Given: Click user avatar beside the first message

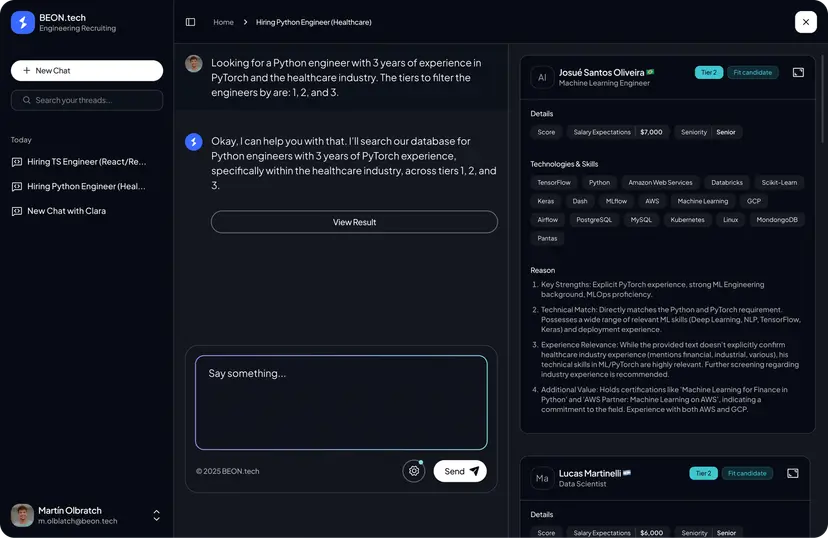Looking at the screenshot, I should [194, 63].
